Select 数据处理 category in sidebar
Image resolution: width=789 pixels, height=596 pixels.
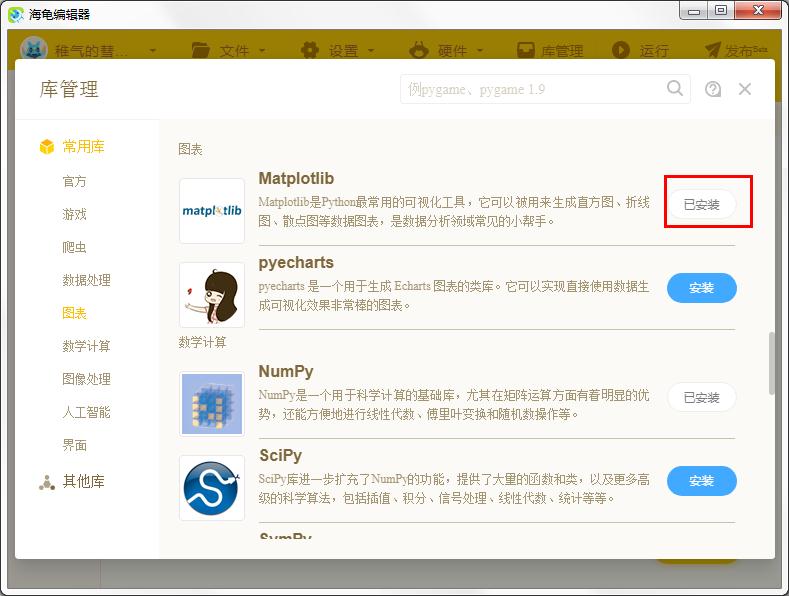(x=87, y=280)
